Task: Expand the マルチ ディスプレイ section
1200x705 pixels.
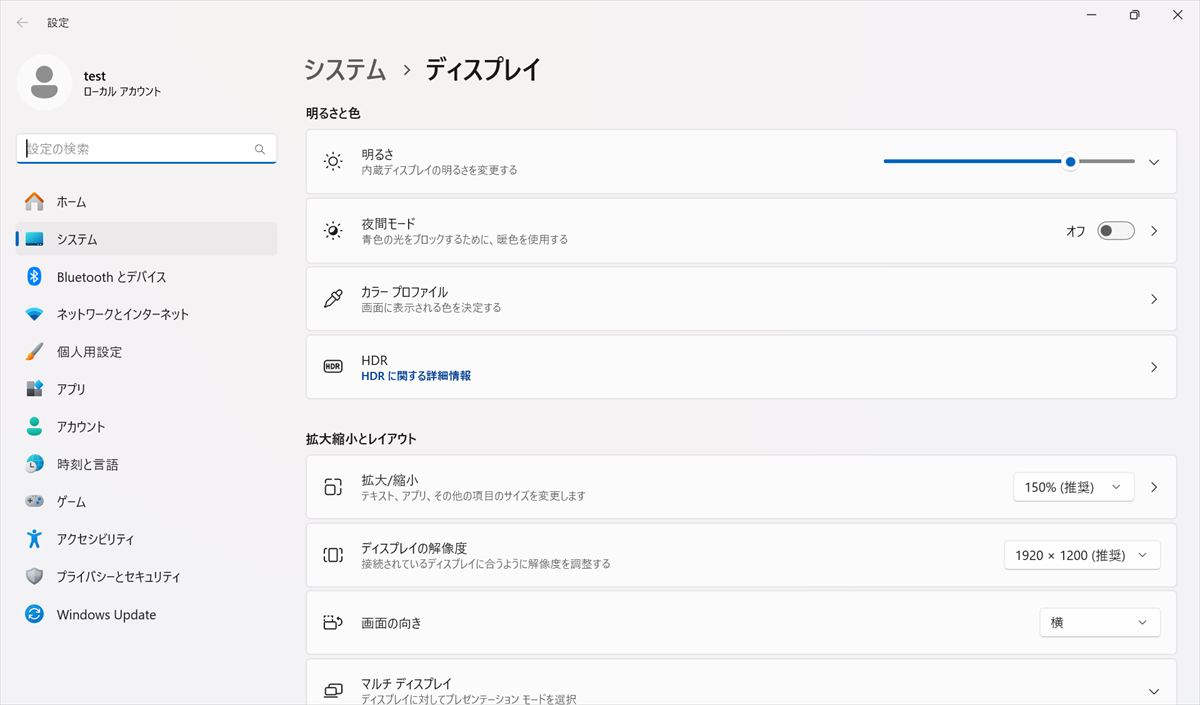Action: pyautogui.click(x=1154, y=691)
